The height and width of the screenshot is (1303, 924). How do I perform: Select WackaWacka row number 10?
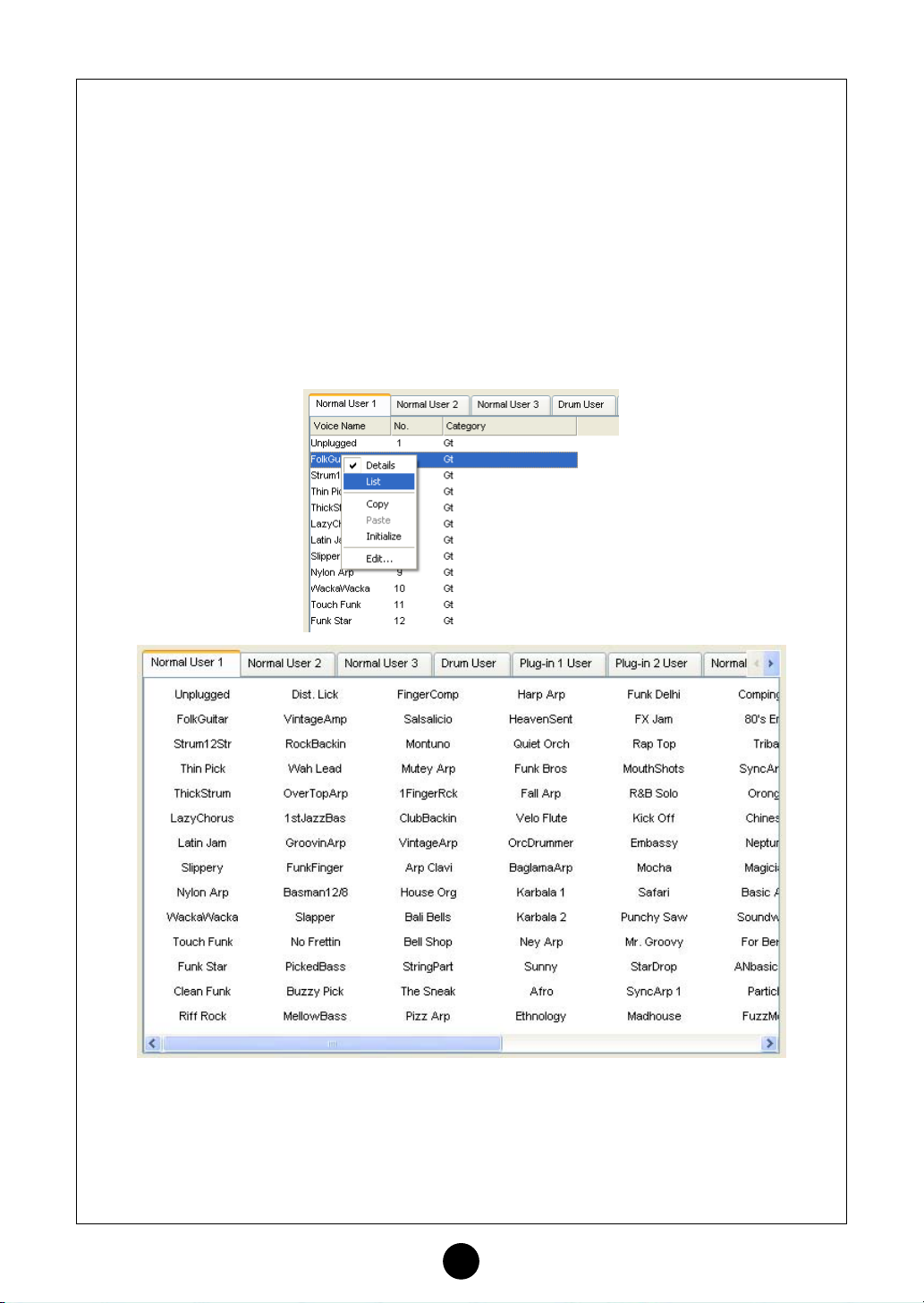tap(443, 588)
